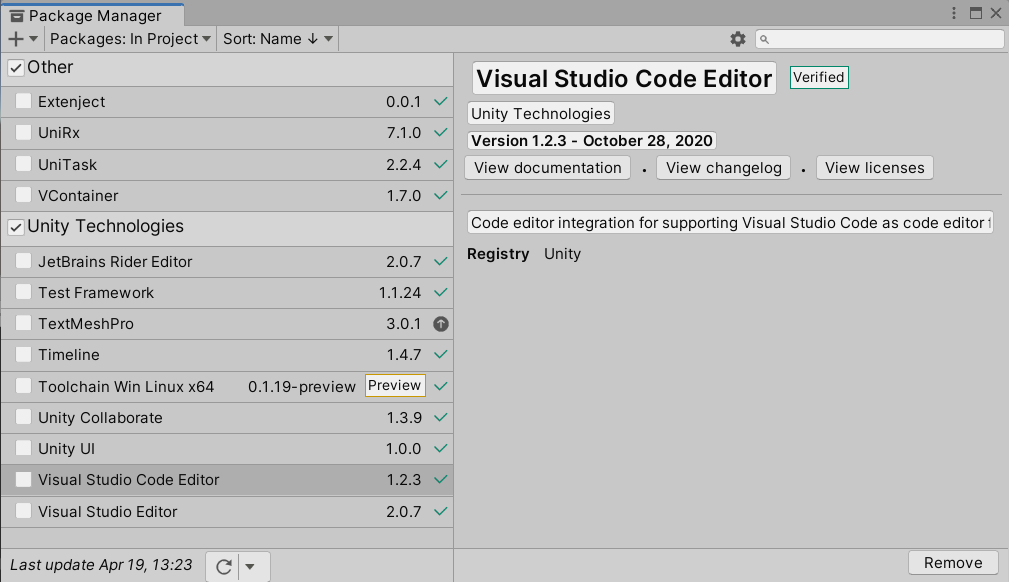Click the Package Manager tab icon
Screen dimensions: 1009x582
[17, 15]
